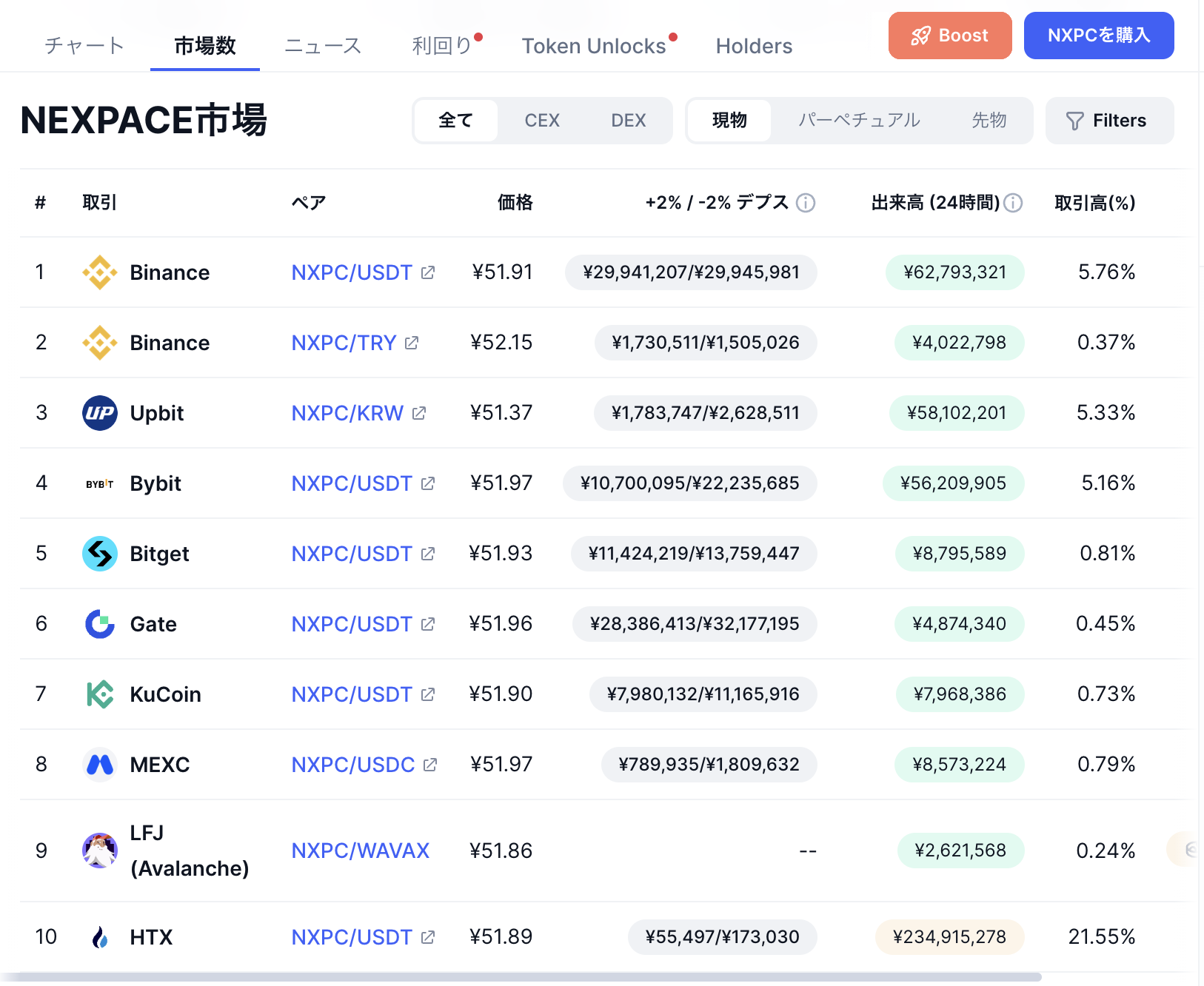This screenshot has width=1204, height=986.
Task: Switch to the Token Unlocks tab
Action: 594,46
